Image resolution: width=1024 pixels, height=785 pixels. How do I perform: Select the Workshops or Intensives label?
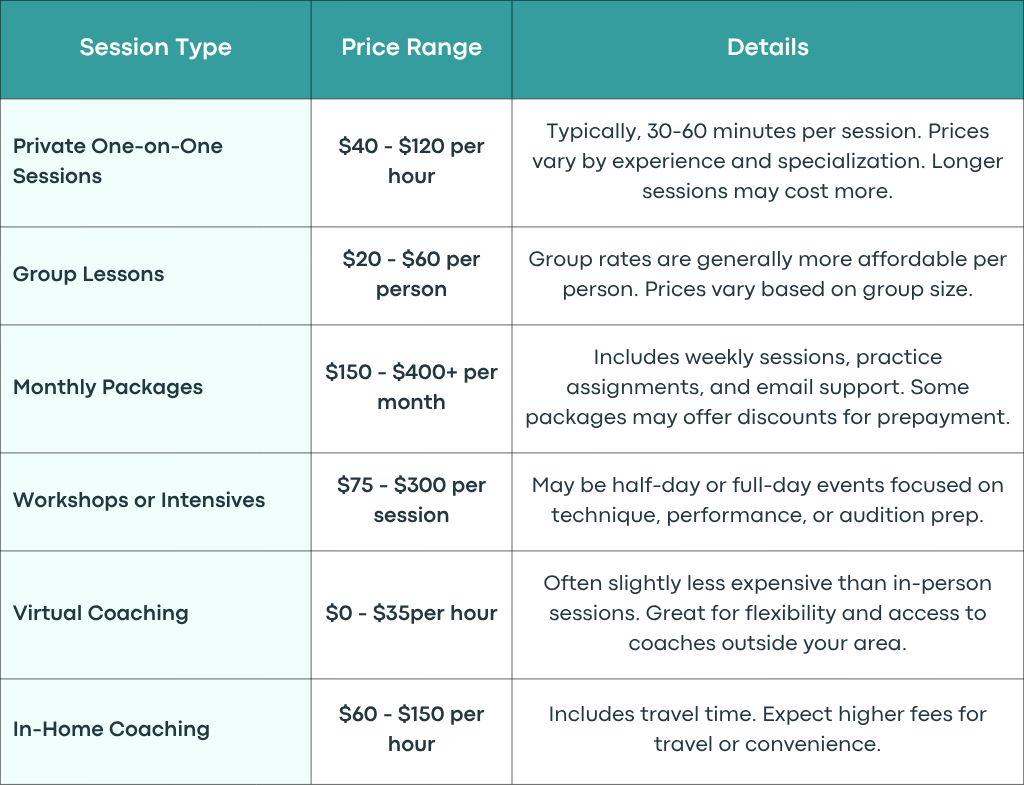138,500
